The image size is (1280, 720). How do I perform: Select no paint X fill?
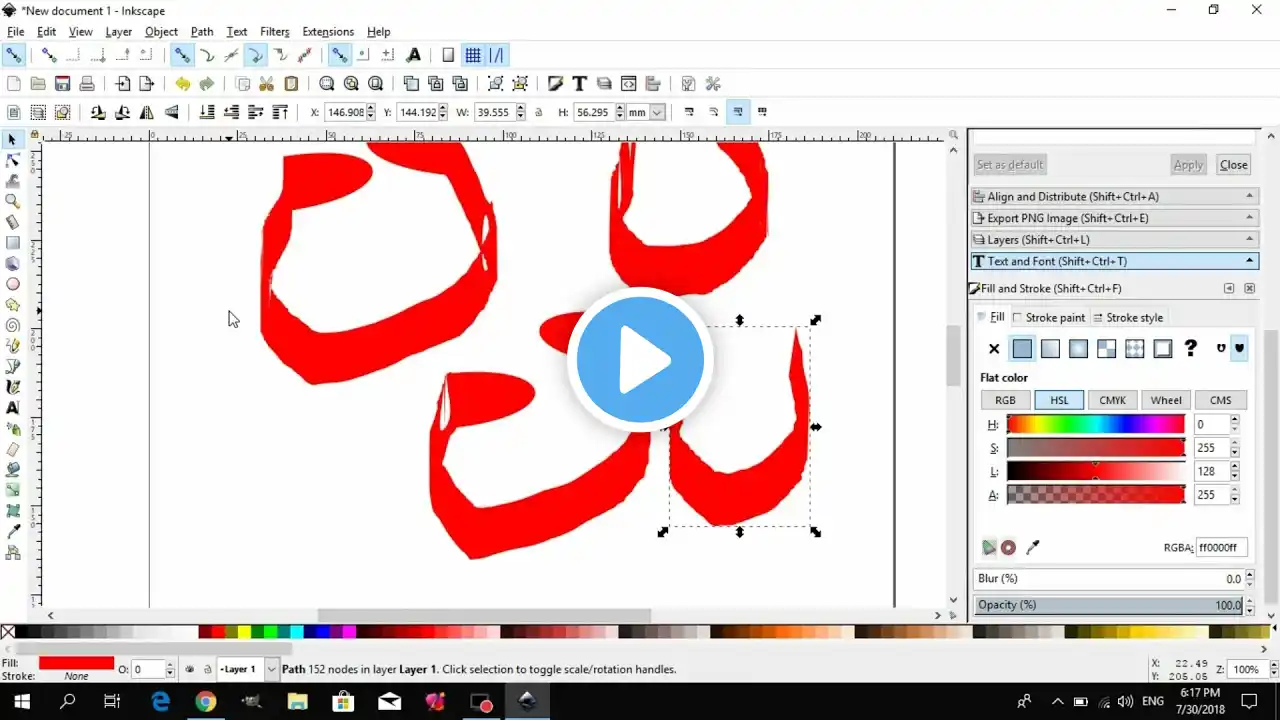click(994, 349)
